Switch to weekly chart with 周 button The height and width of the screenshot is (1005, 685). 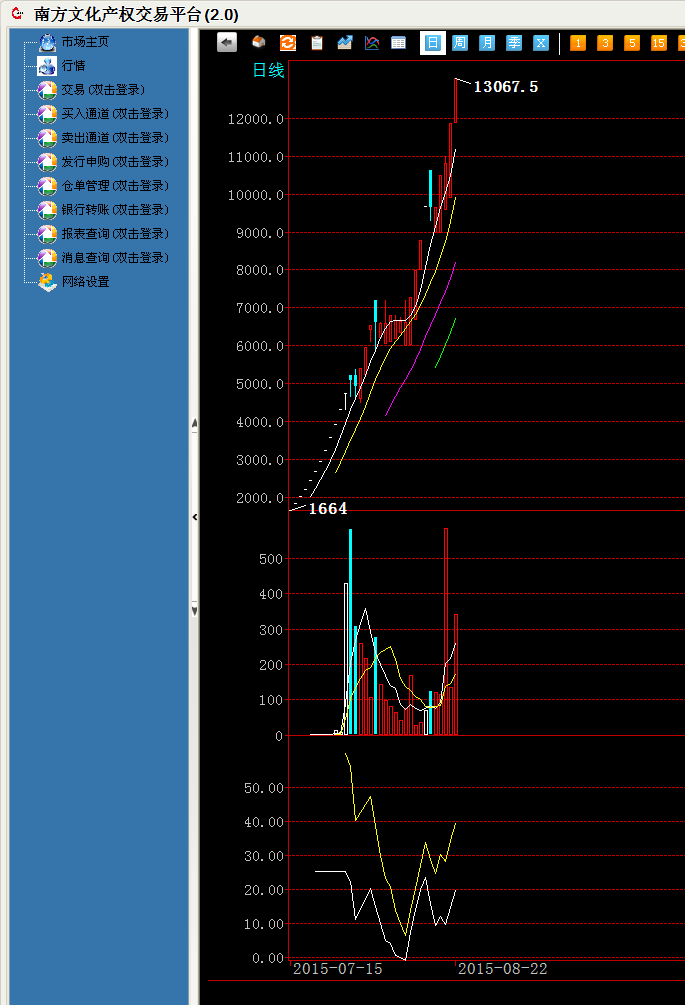[x=459, y=43]
